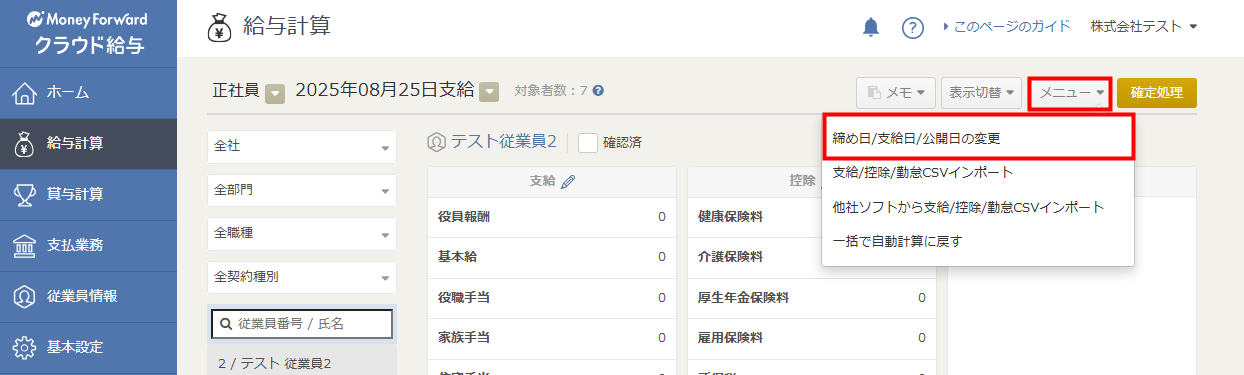1244x375 pixels.
Task: Click the テスト従業員2 name link
Action: tap(503, 142)
